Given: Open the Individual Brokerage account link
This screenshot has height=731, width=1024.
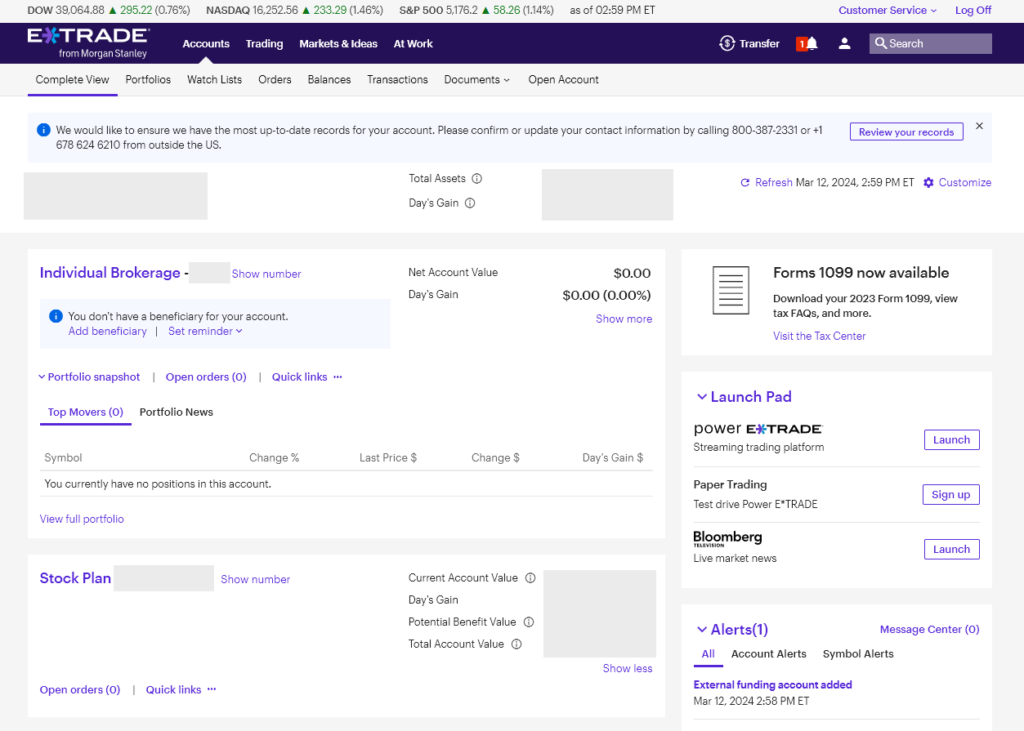Looking at the screenshot, I should (x=110, y=272).
